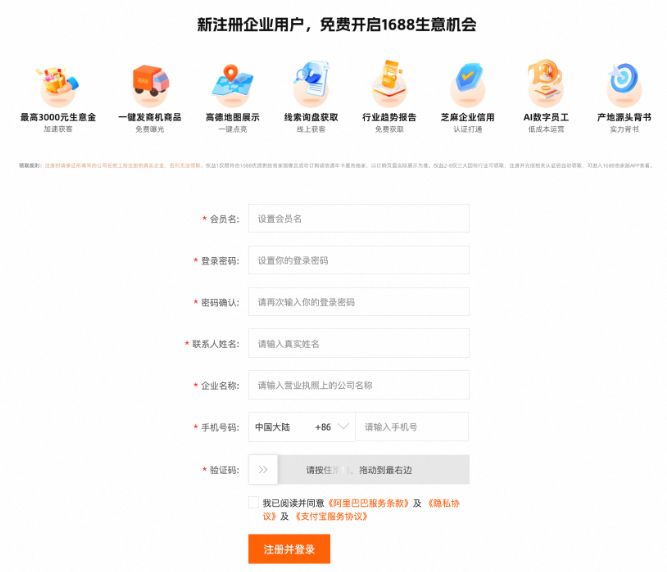Click the chevron next to +86
667x572 pixels.
point(343,426)
